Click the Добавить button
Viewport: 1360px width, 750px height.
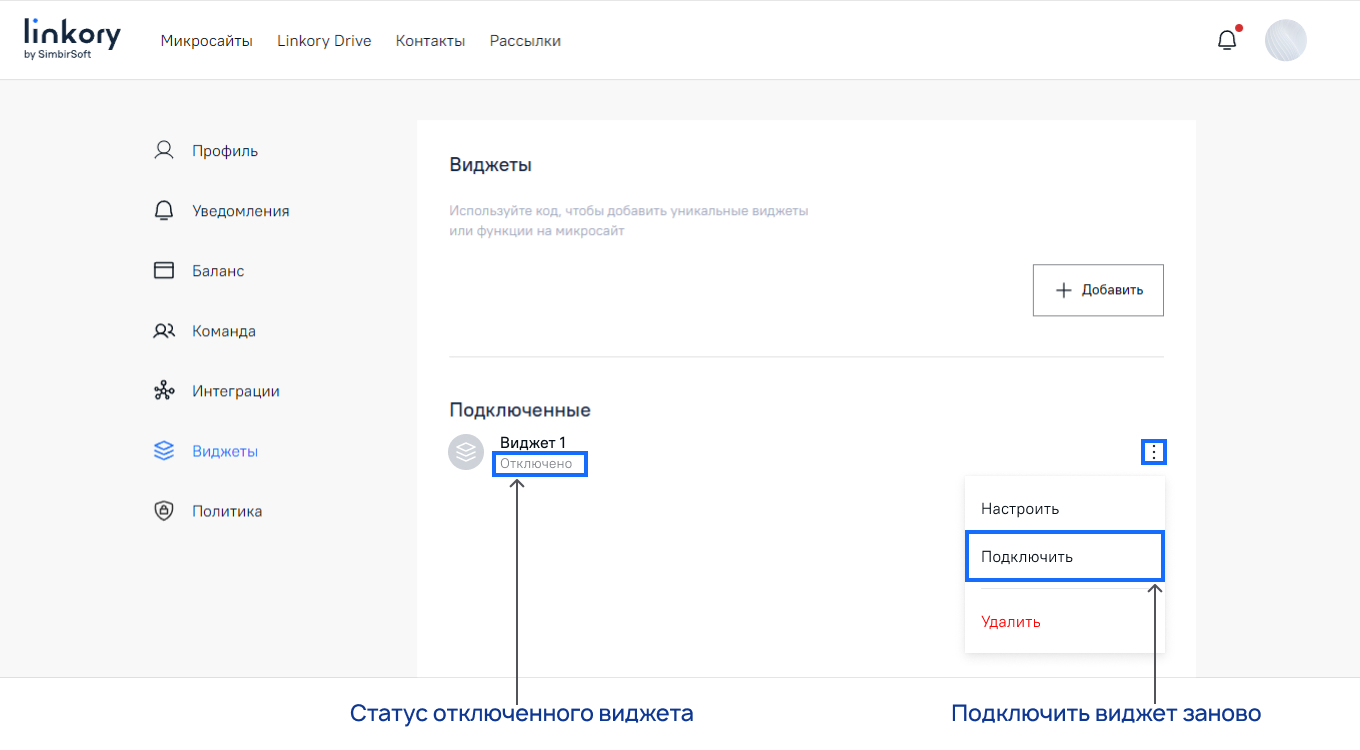(x=1098, y=289)
